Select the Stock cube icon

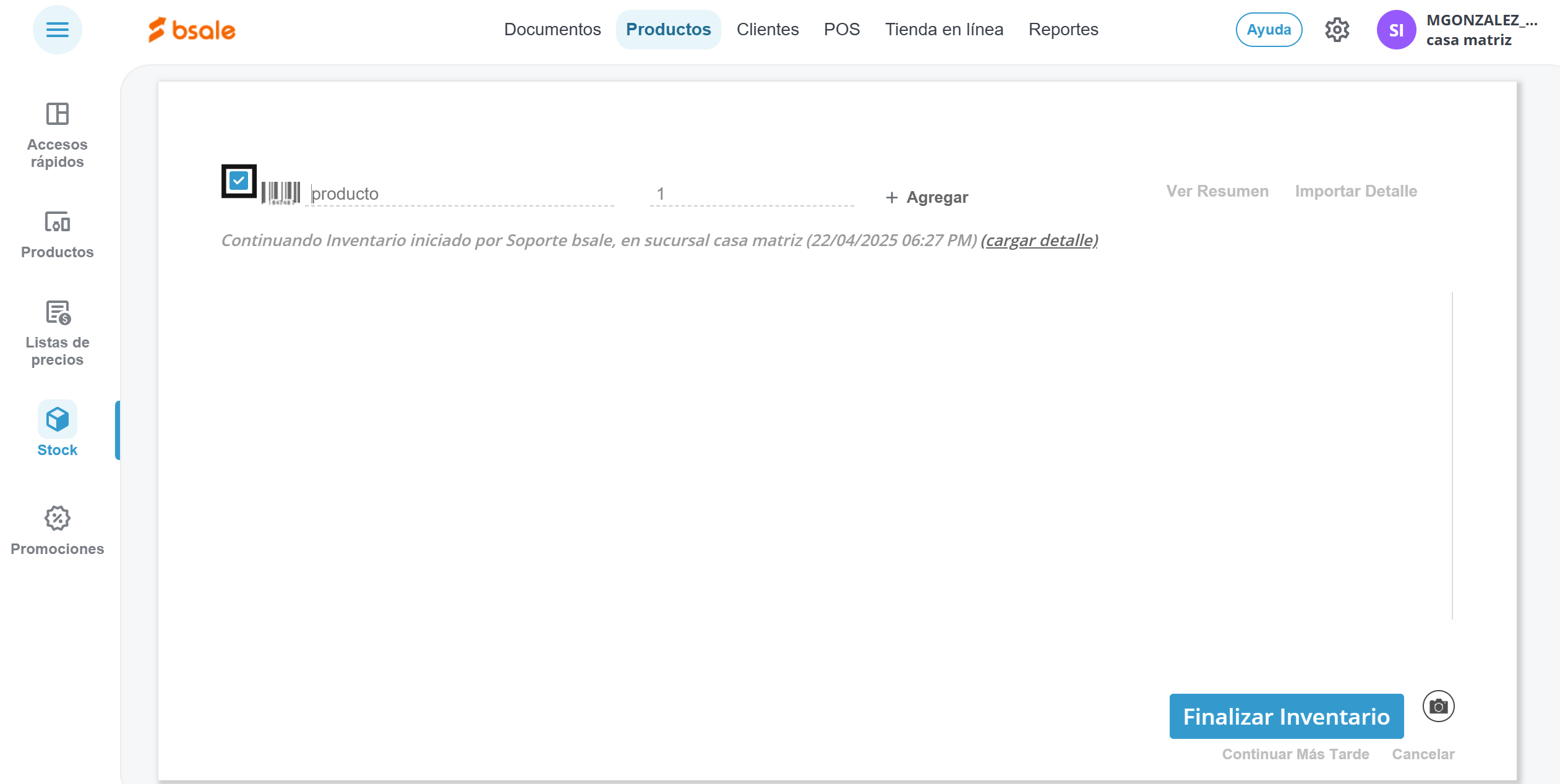click(x=57, y=420)
